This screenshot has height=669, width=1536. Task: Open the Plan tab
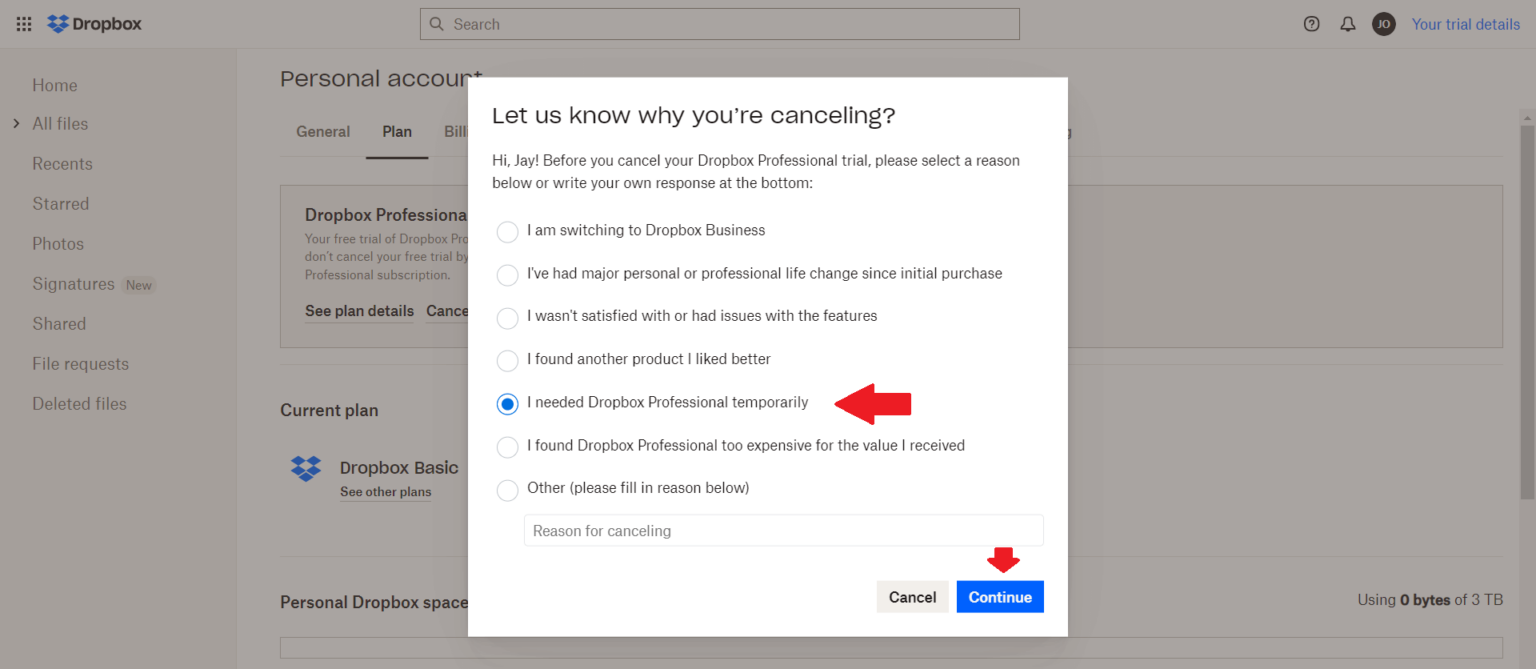click(397, 131)
